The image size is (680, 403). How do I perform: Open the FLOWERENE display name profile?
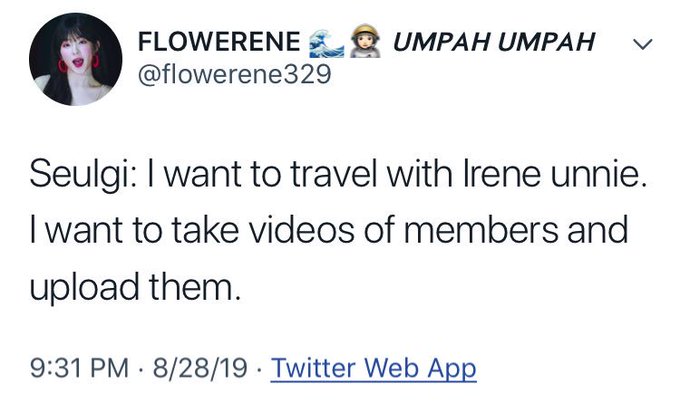(219, 42)
